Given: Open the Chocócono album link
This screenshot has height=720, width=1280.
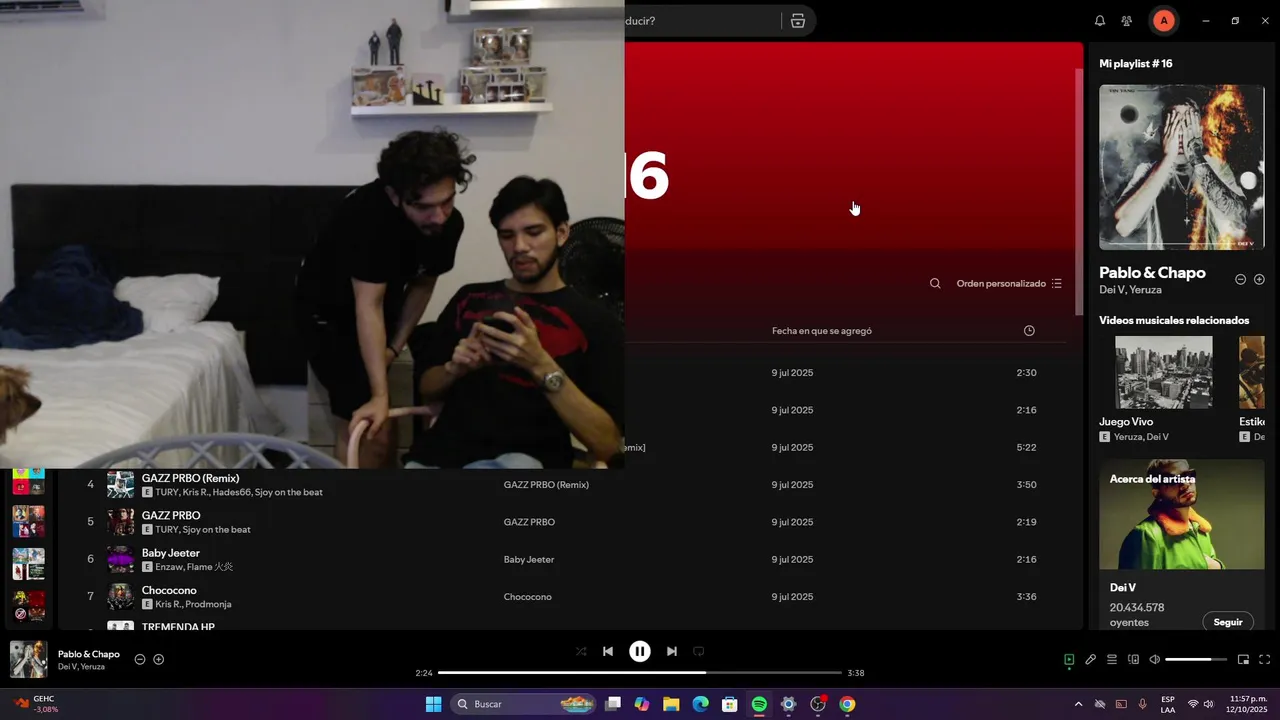Looking at the screenshot, I should pyautogui.click(x=528, y=597).
